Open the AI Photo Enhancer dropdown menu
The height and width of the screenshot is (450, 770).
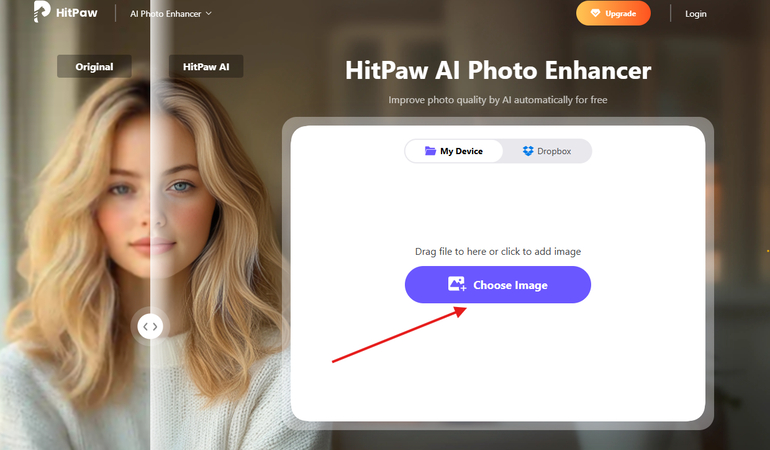point(170,14)
